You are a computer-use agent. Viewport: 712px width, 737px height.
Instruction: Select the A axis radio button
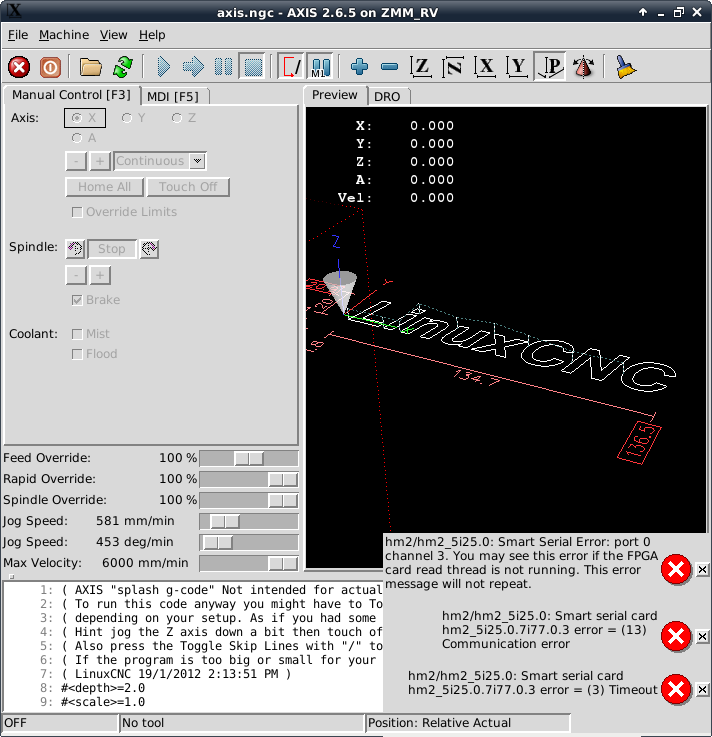click(x=84, y=138)
